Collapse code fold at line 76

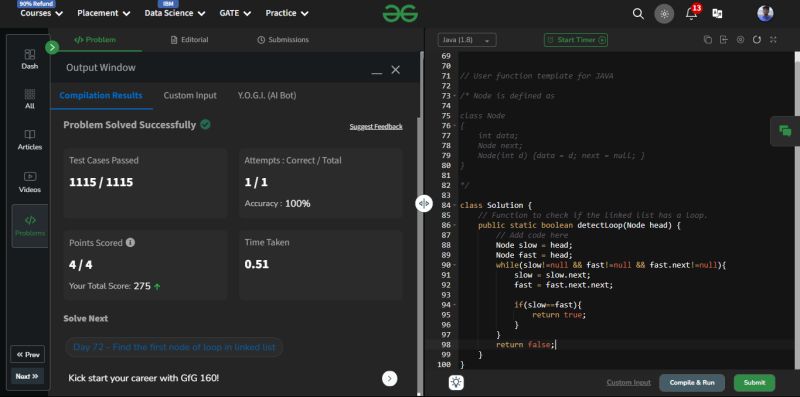[x=455, y=126]
